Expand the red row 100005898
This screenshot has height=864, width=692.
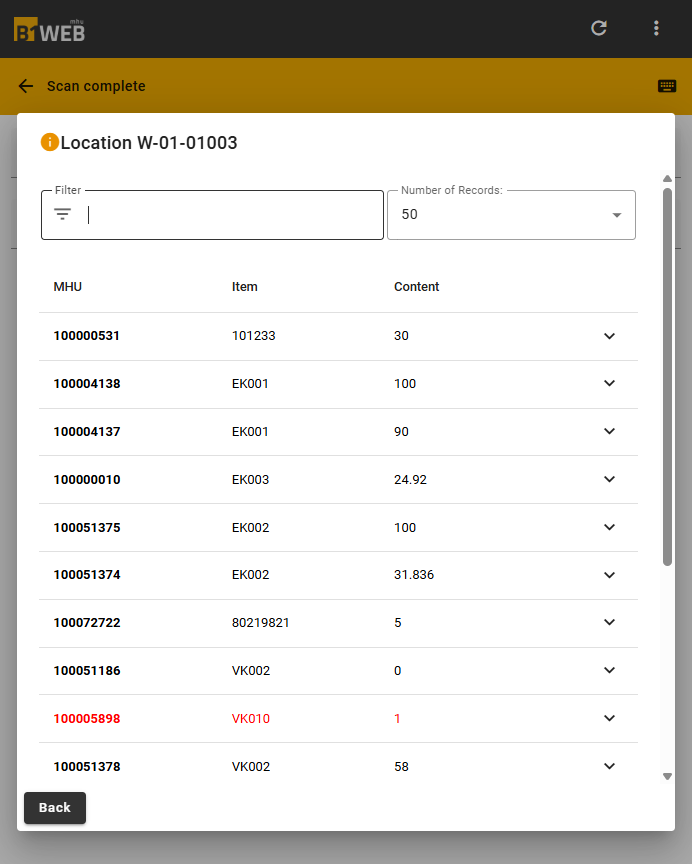(x=609, y=719)
